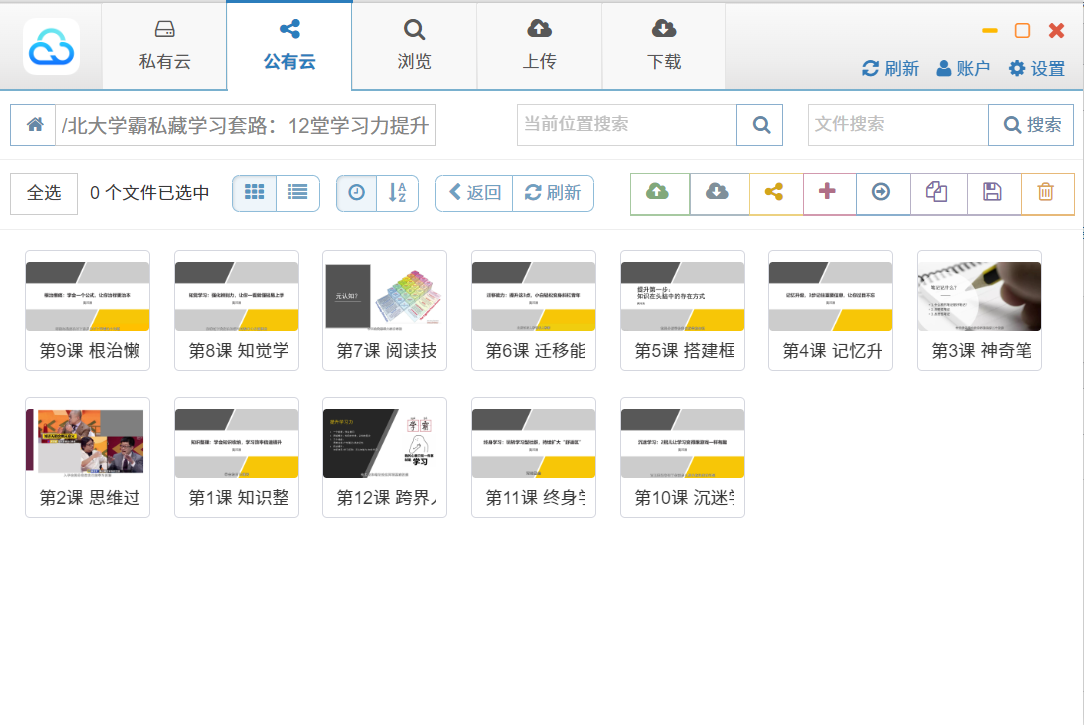The height and width of the screenshot is (725, 1084).
Task: Open the 私有云 tab
Action: pyautogui.click(x=165, y=45)
